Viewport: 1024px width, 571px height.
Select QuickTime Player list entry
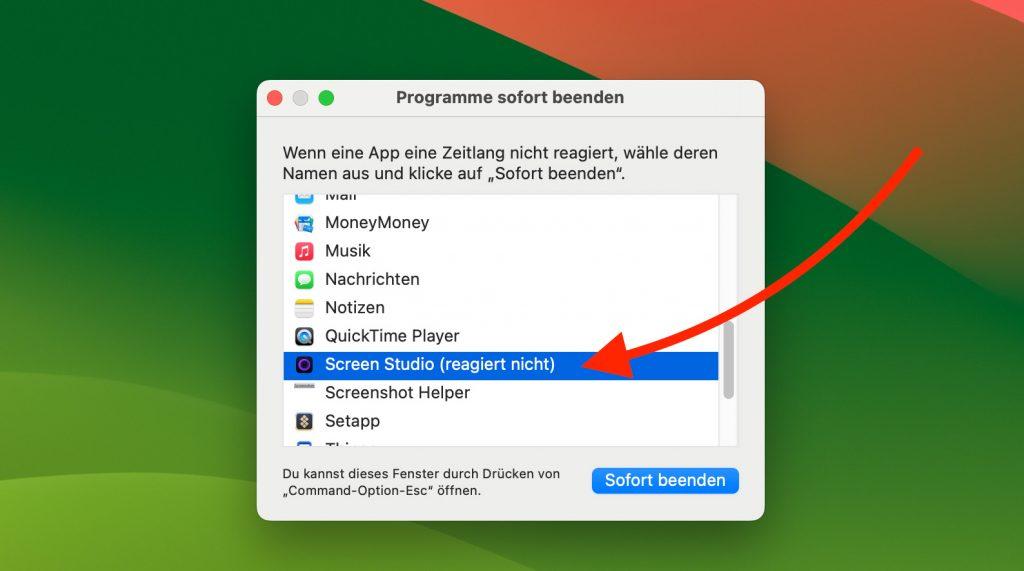click(501, 336)
